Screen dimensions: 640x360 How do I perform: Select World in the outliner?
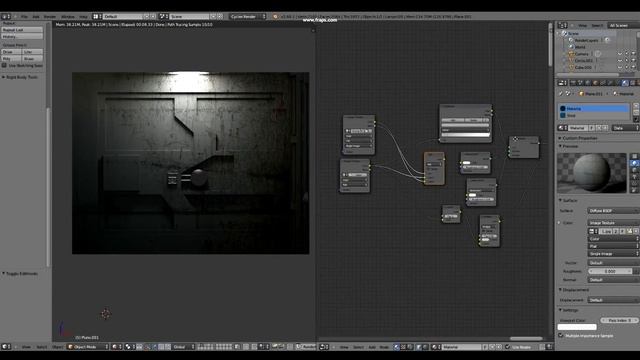(580, 47)
